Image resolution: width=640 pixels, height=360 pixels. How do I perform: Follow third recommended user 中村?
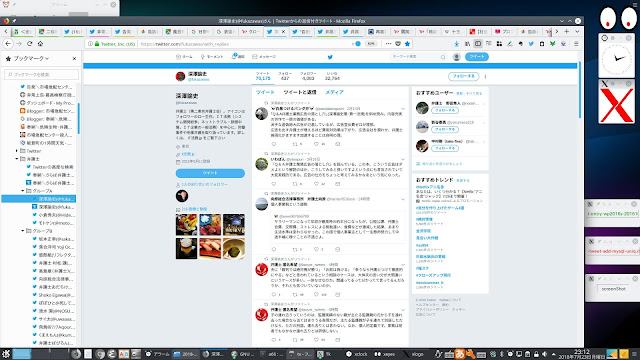click(x=445, y=148)
